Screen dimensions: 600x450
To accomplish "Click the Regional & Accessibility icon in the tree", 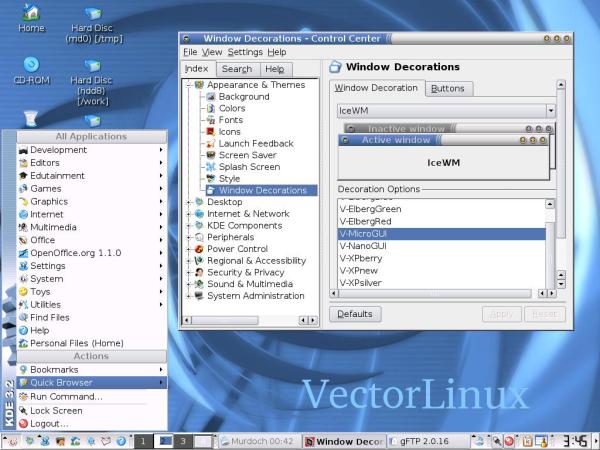I will [199, 261].
